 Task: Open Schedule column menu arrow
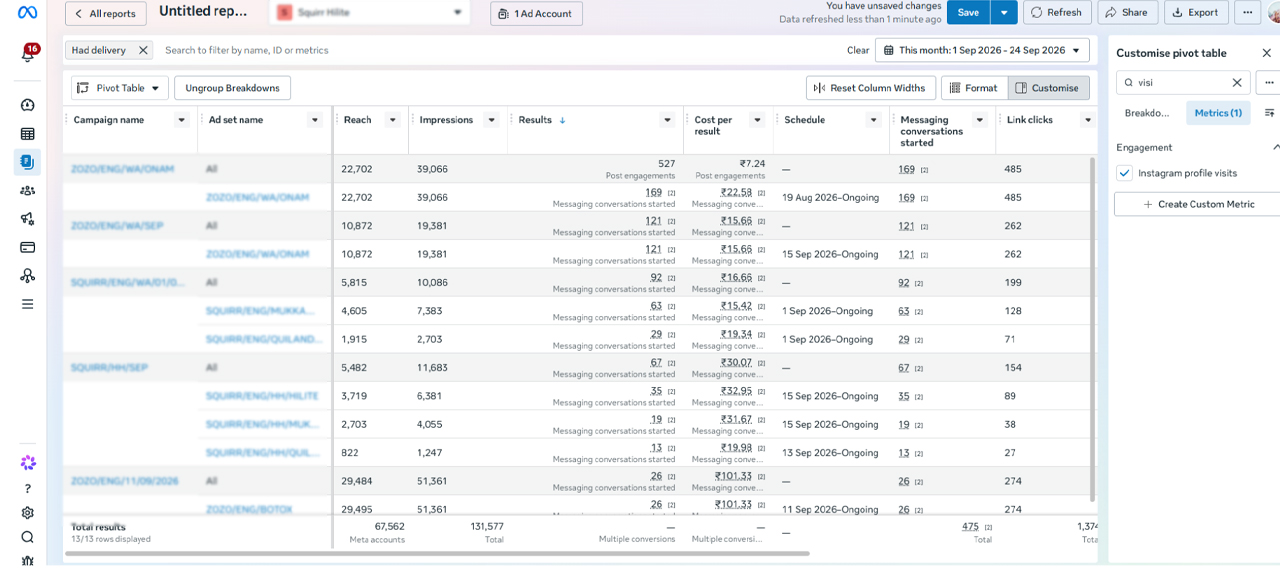click(x=874, y=120)
